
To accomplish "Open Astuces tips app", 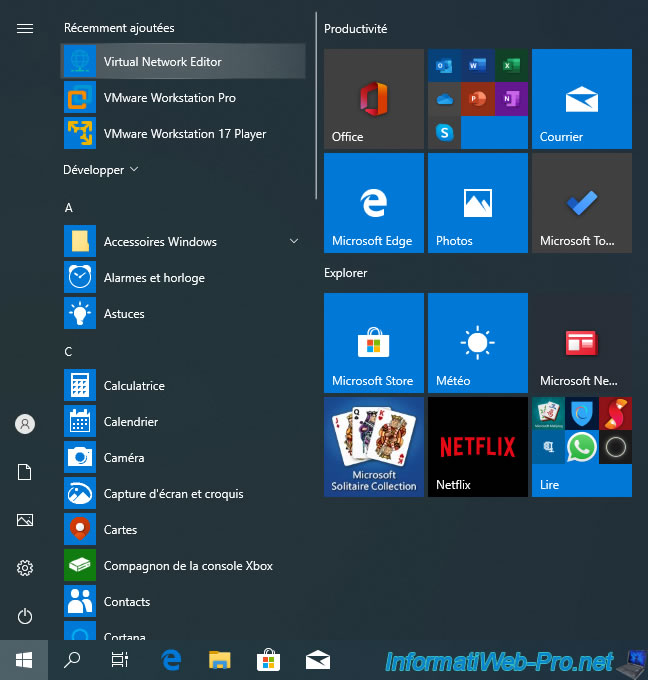I will [183, 314].
